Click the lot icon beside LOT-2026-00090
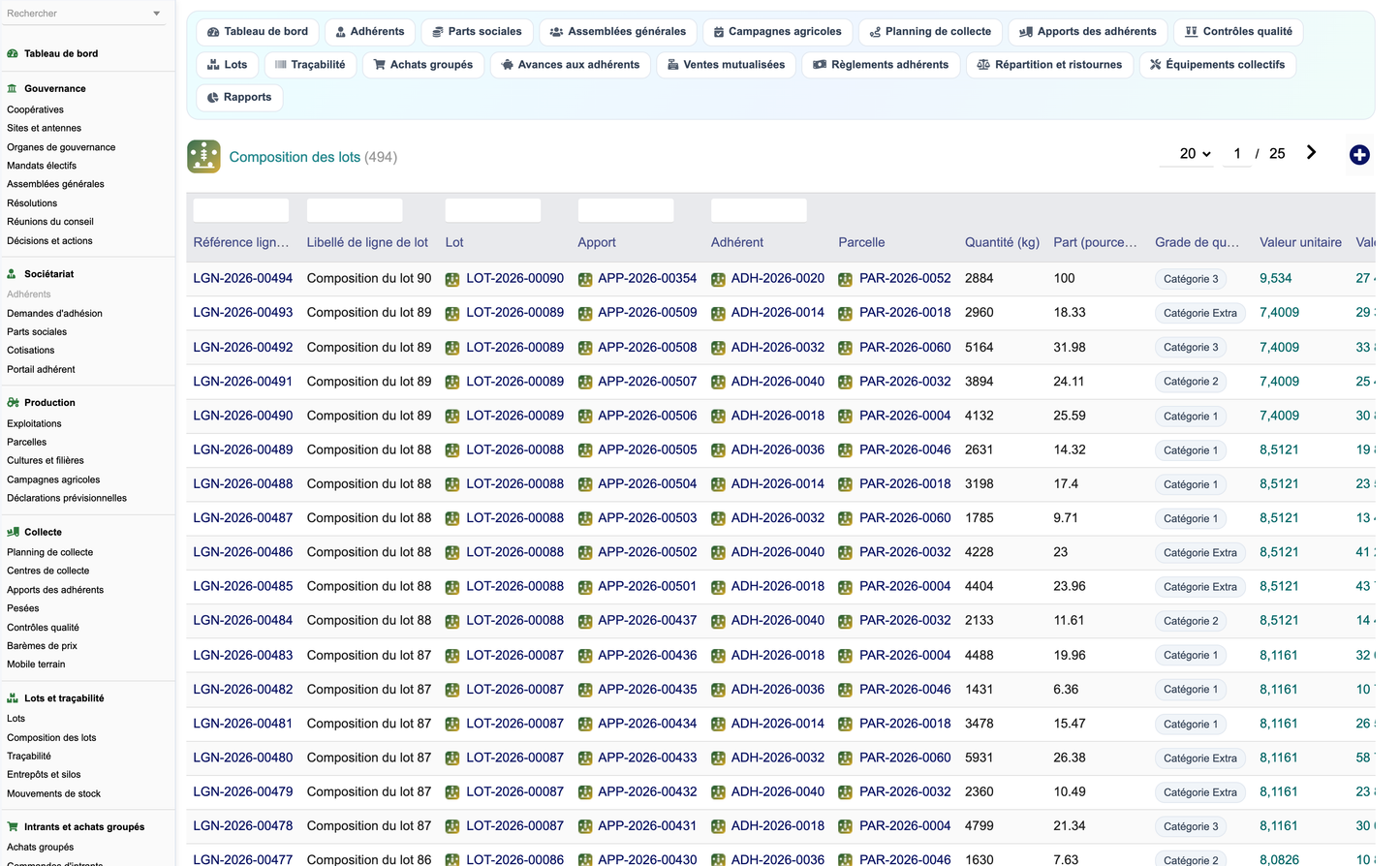This screenshot has height=866, width=1400. [452, 279]
